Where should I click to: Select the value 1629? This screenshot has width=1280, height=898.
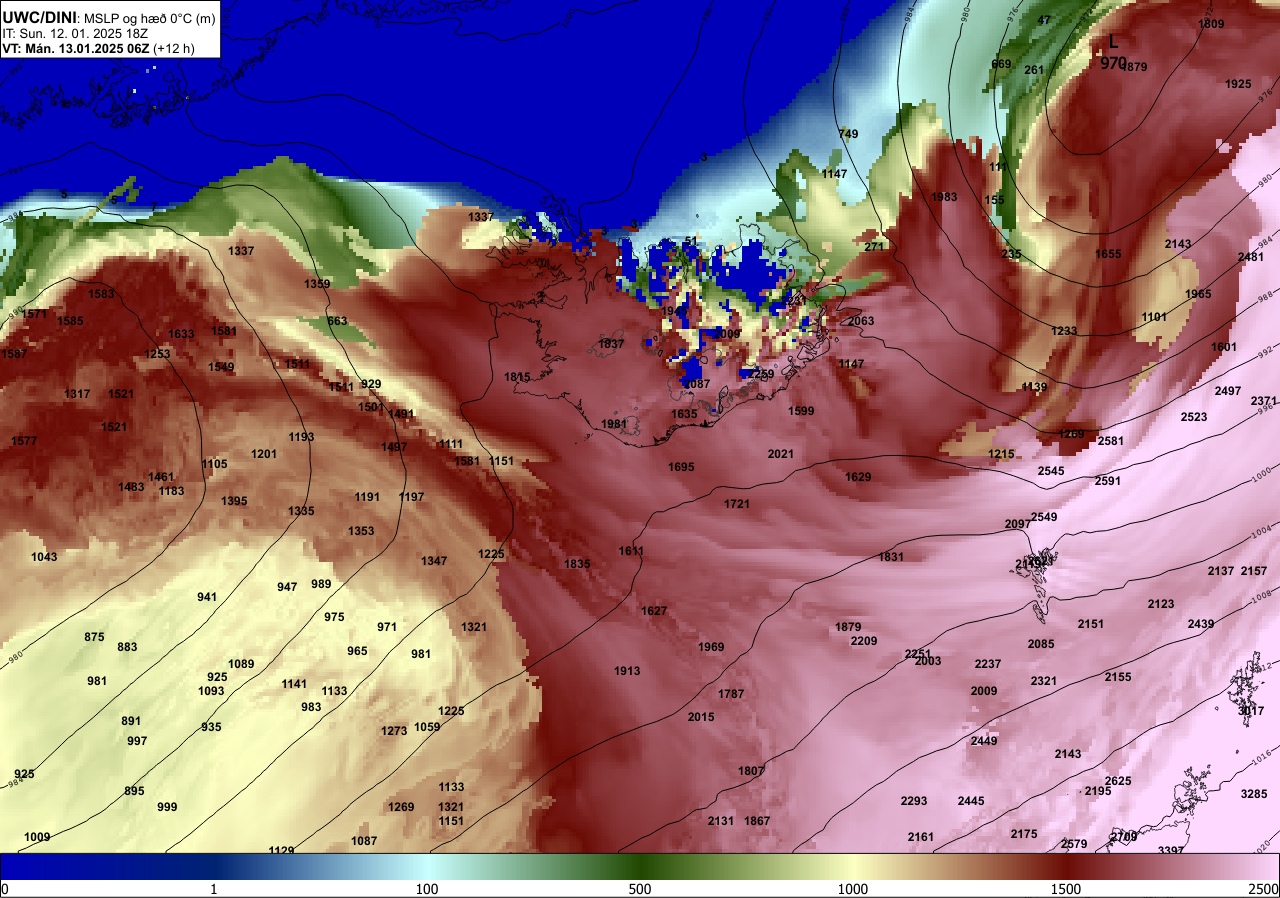point(858,477)
